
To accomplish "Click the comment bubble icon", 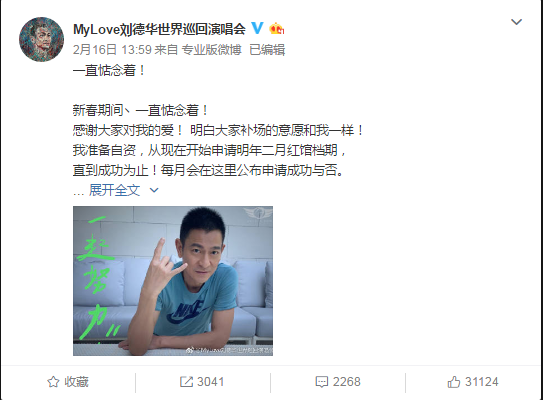I will click(x=322, y=382).
